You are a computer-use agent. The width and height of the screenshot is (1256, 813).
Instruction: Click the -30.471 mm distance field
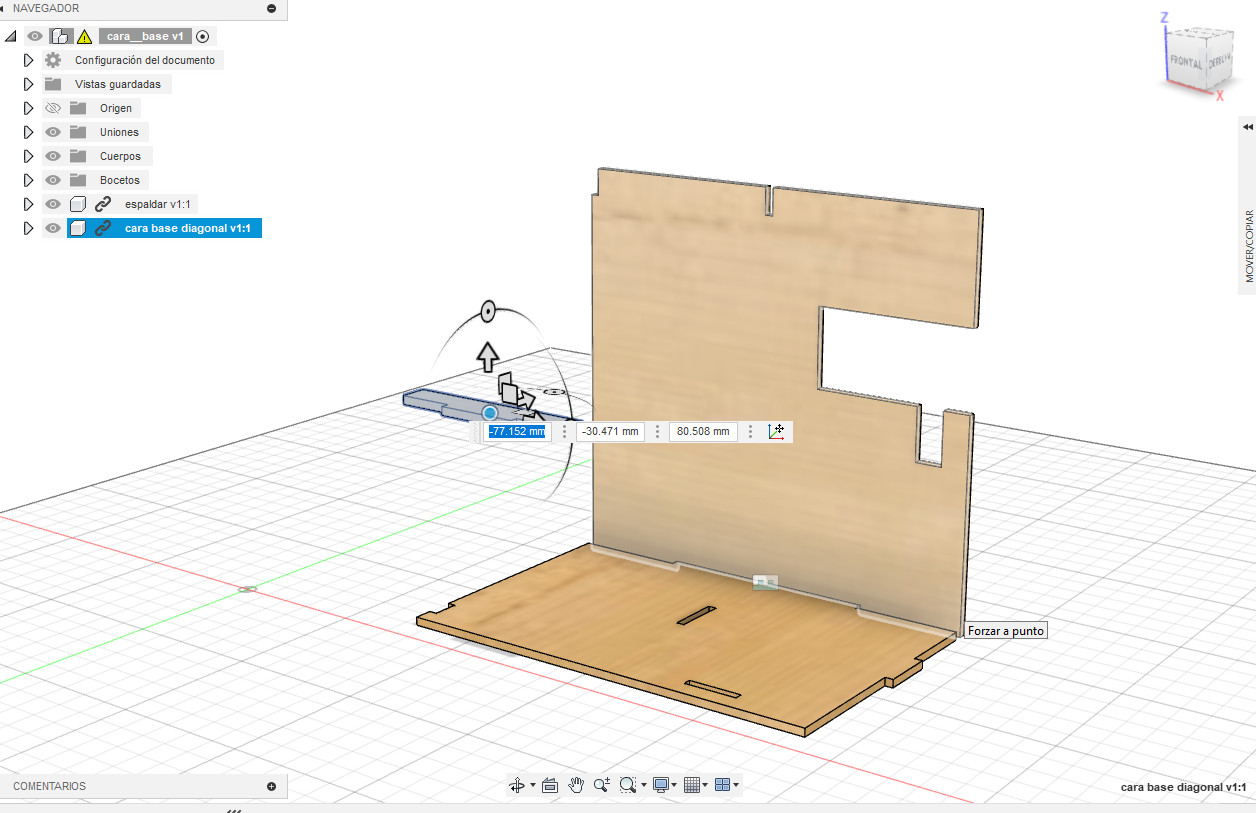610,431
